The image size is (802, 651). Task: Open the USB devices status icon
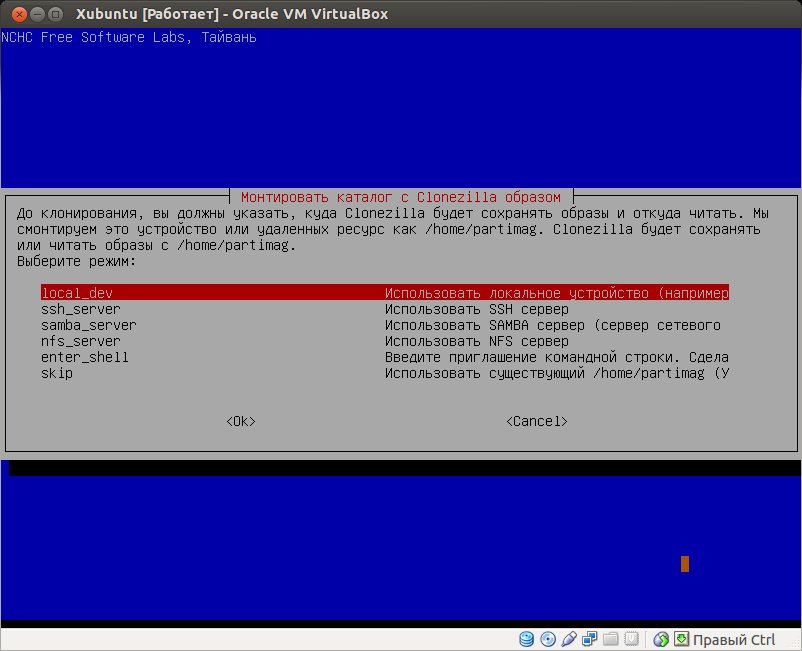(569, 639)
